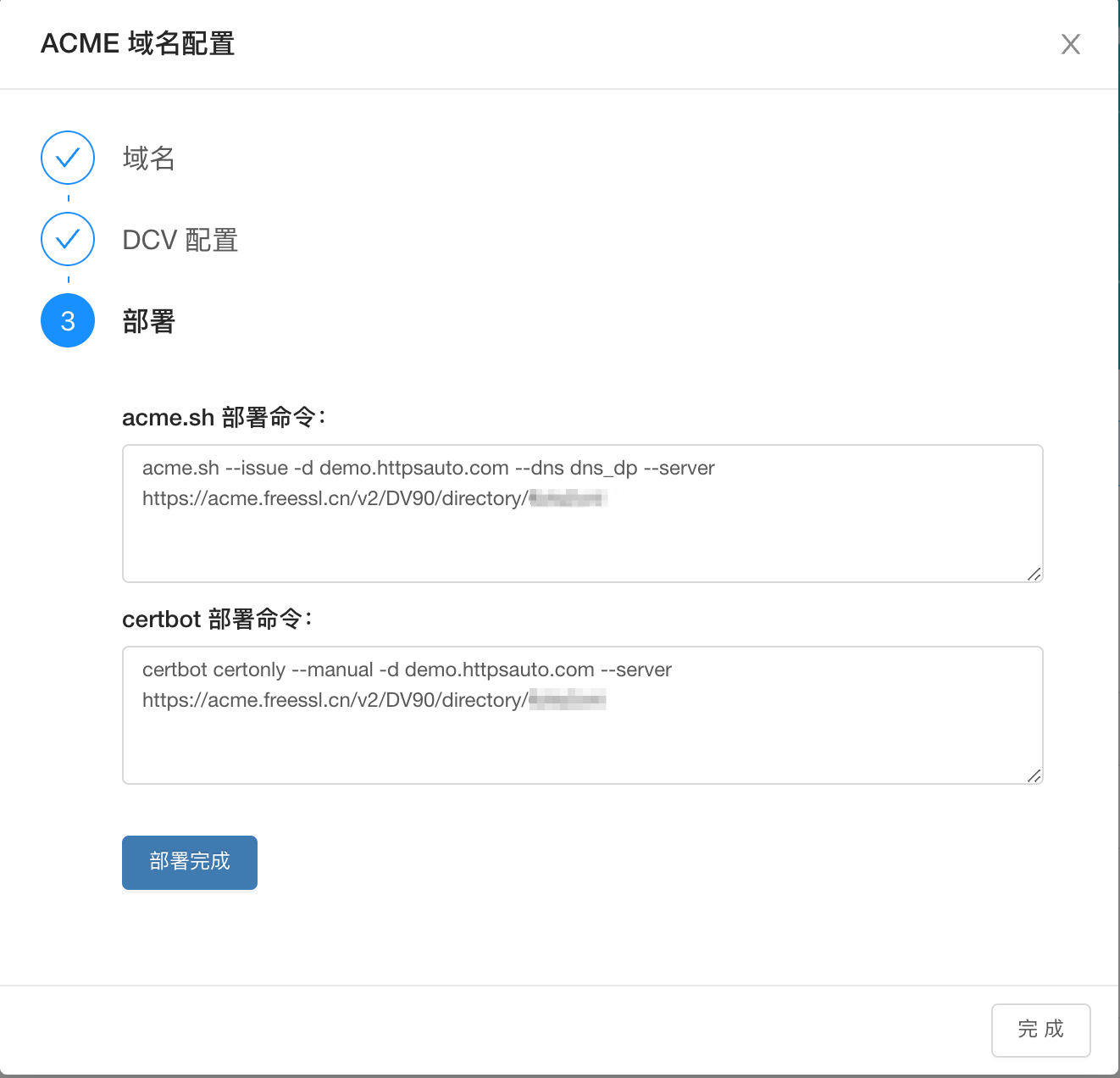Select the 域名 step label

click(148, 158)
